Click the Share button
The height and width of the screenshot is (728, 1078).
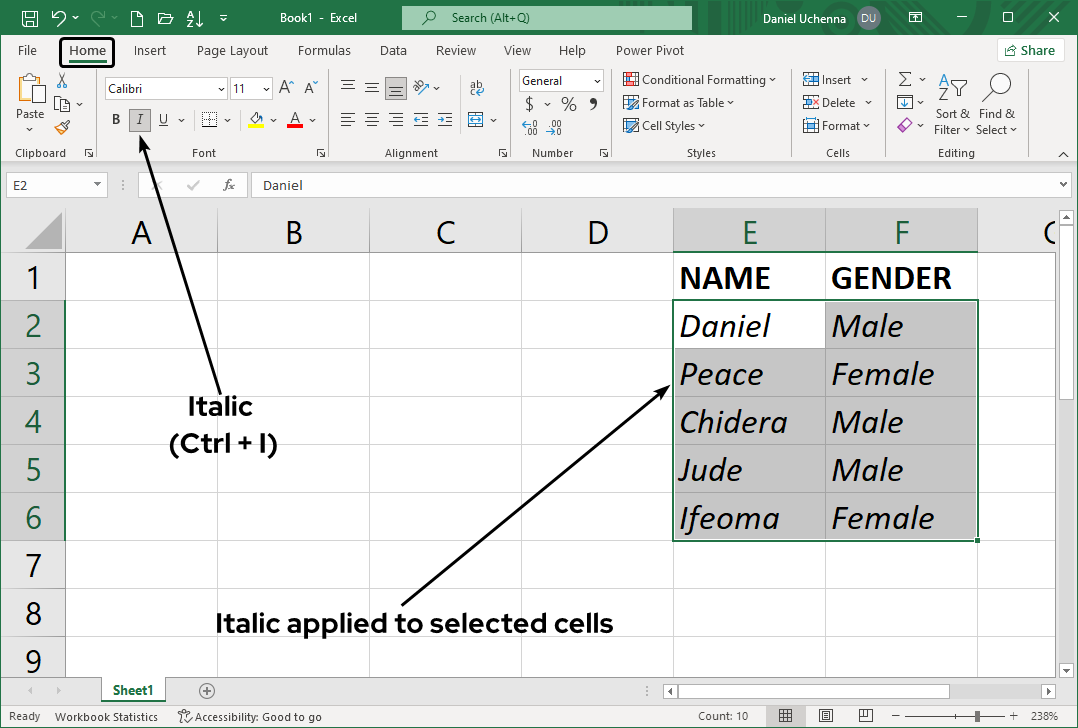tap(1029, 51)
